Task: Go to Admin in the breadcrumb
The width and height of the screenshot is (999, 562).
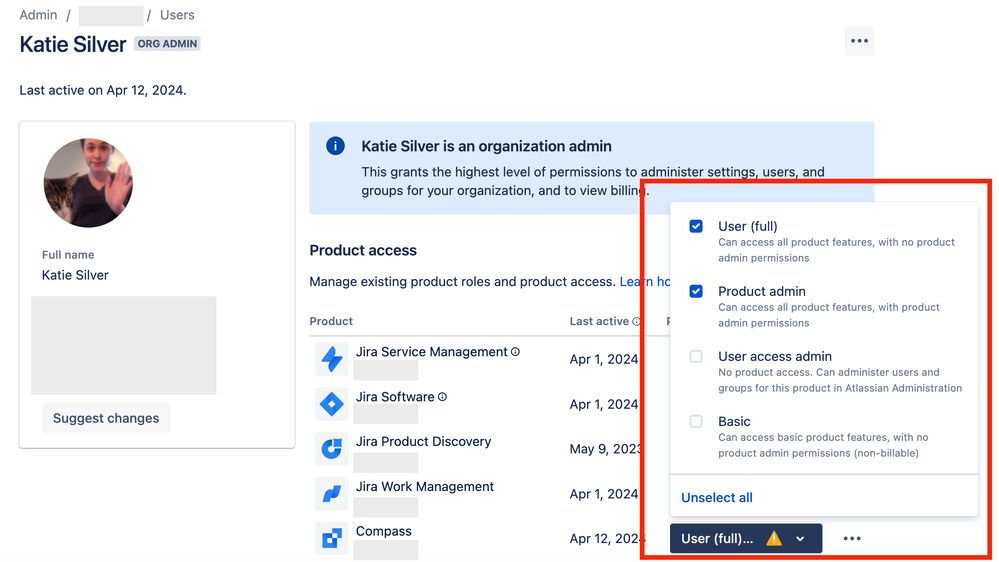Action: [38, 15]
